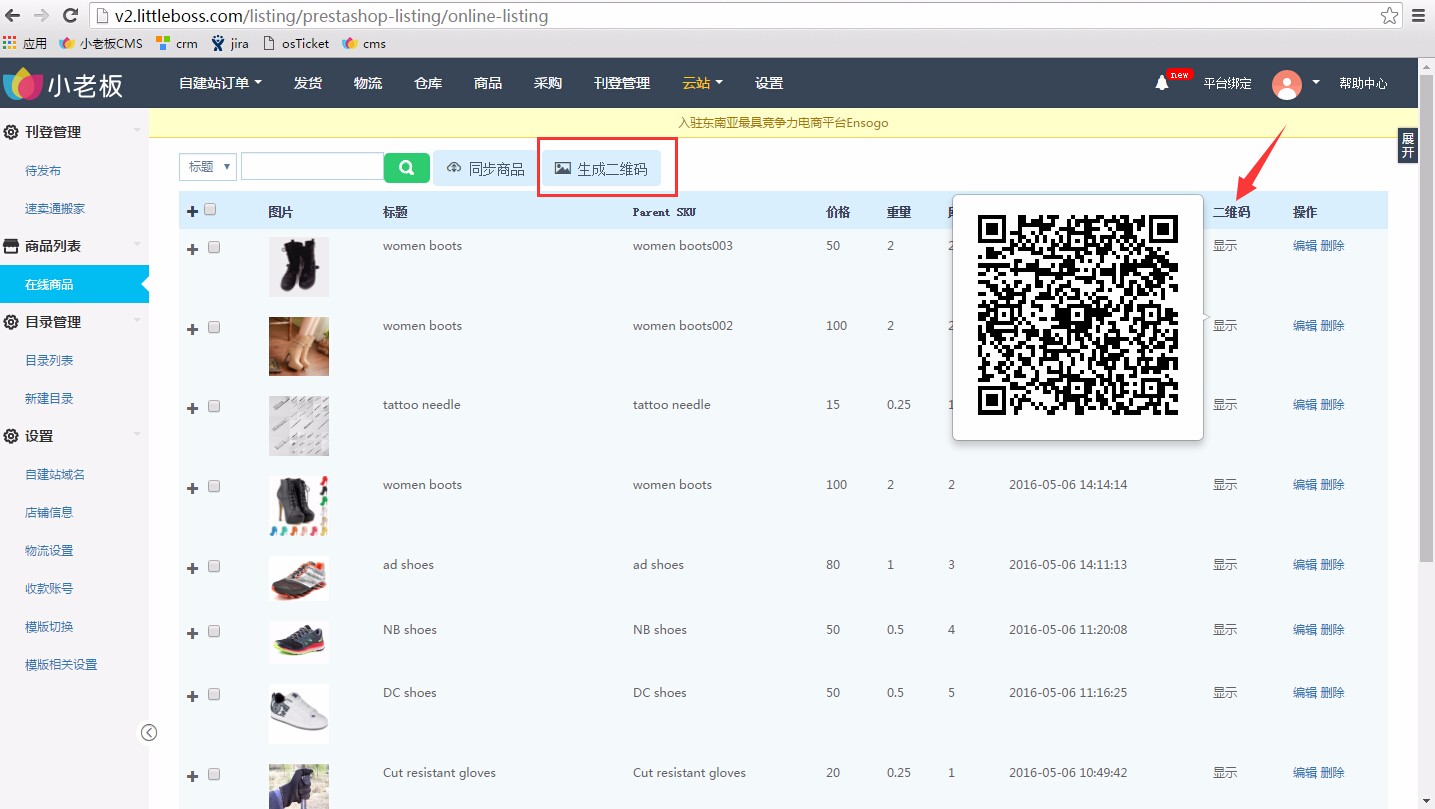Tick the checkbox for ad shoes
Screen dimensions: 1435x809
[214, 567]
